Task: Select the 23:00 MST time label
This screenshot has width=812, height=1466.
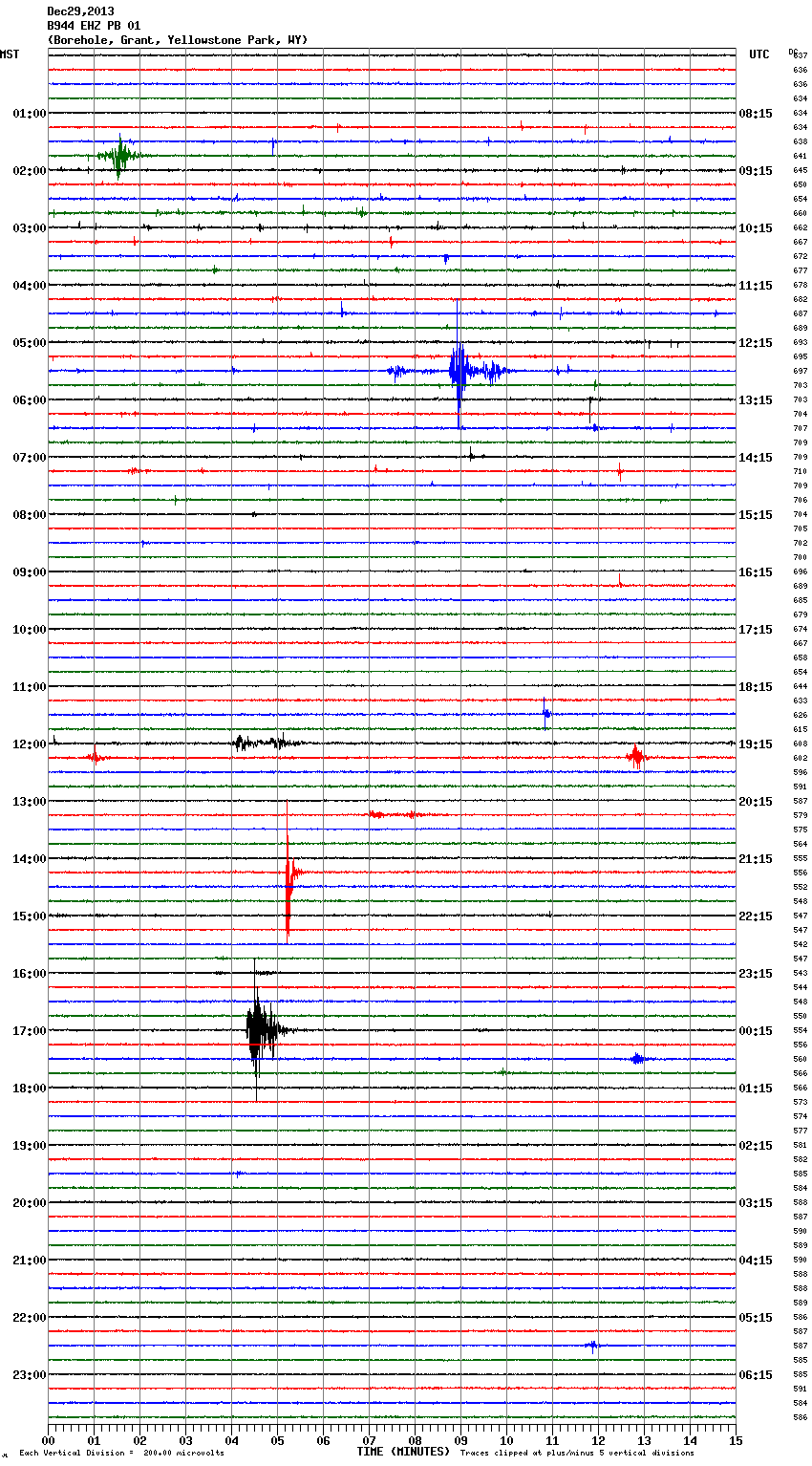Action: click(29, 1375)
